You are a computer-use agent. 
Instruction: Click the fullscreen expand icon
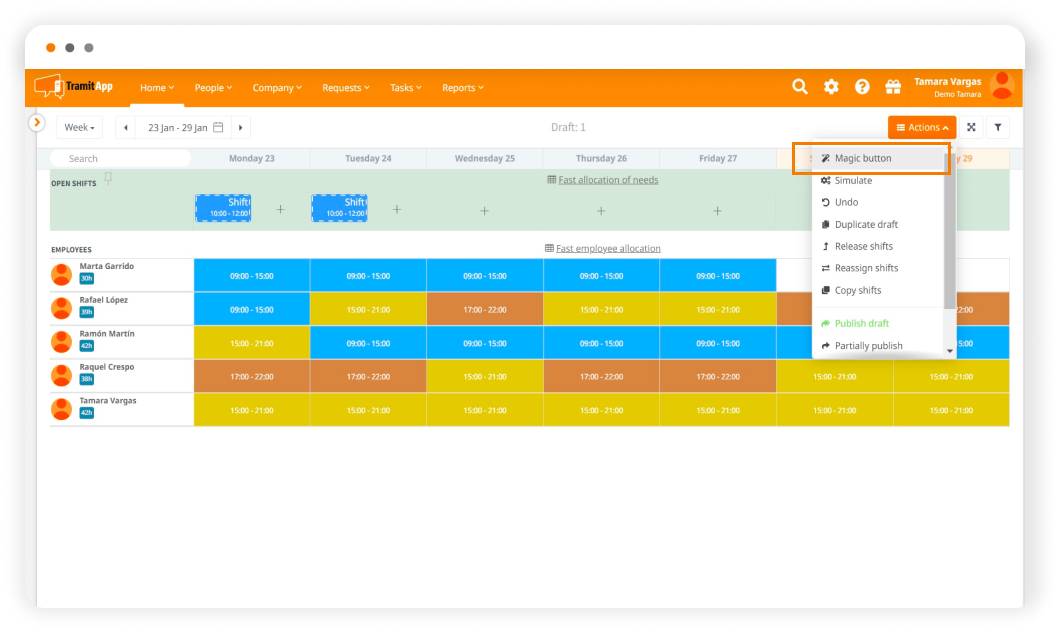(970, 128)
